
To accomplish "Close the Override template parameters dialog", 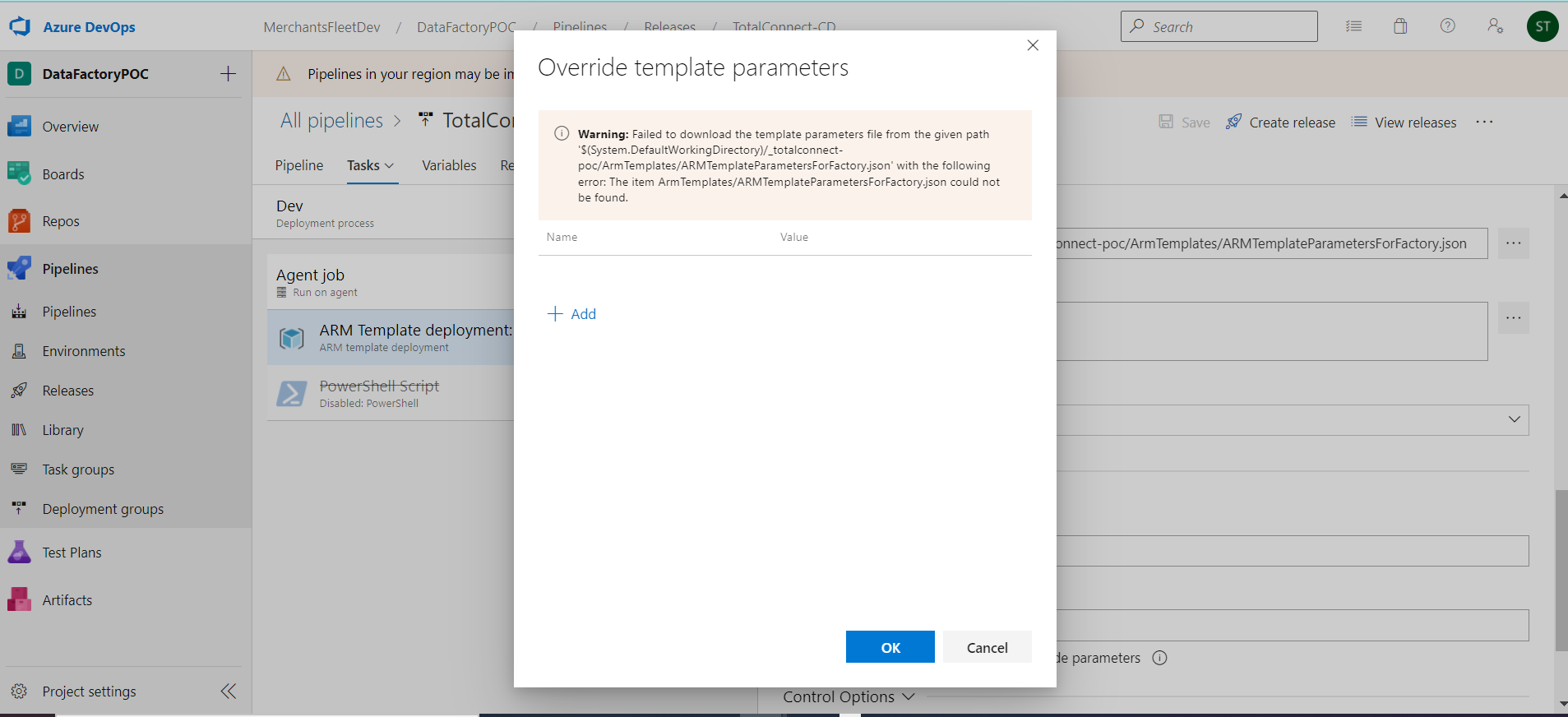I will (x=1033, y=45).
